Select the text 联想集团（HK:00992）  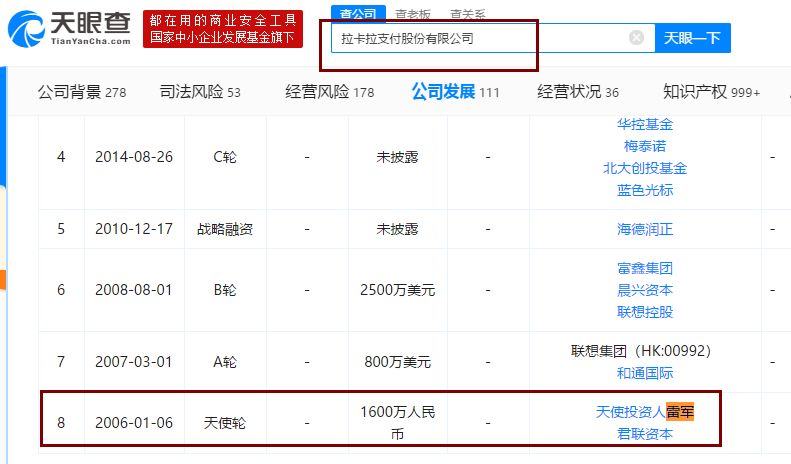(641, 351)
